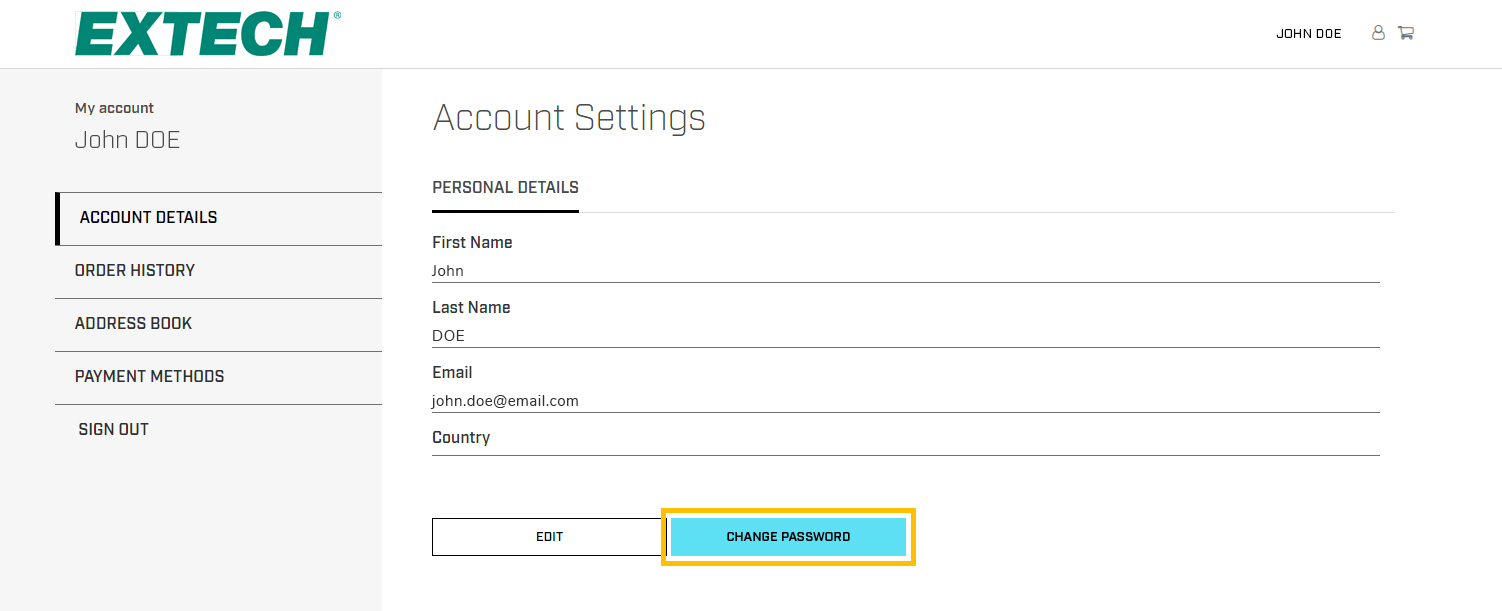The height and width of the screenshot is (611, 1502).
Task: Click the Account Settings heading
Action: tap(569, 118)
